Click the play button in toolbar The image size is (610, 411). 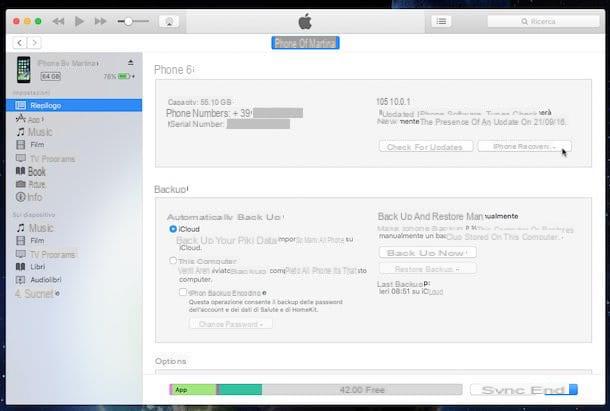[x=79, y=21]
